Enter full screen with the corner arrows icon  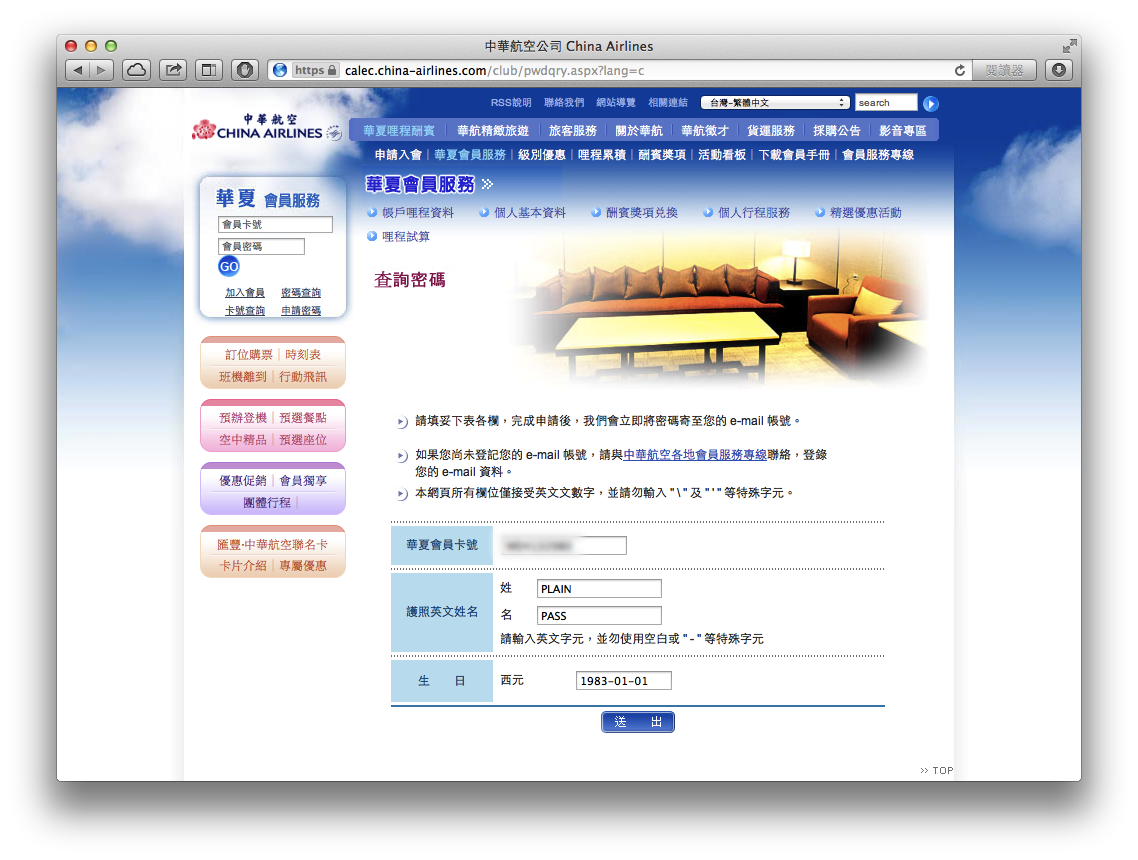[x=1069, y=46]
